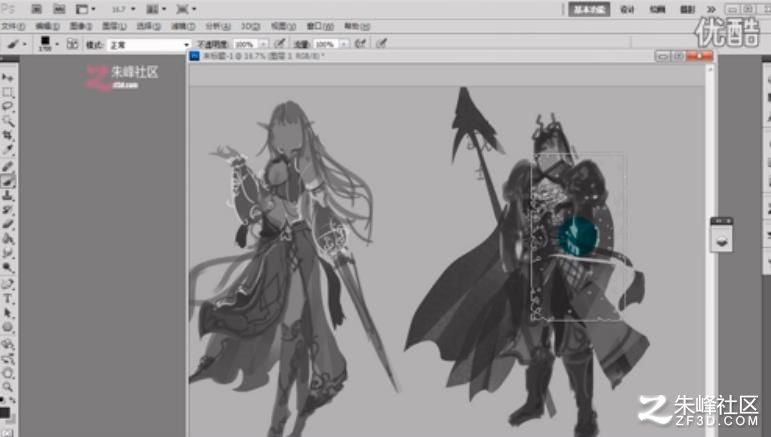This screenshot has width=771, height=437.
Task: Click the background color swatch
Action: [11, 419]
